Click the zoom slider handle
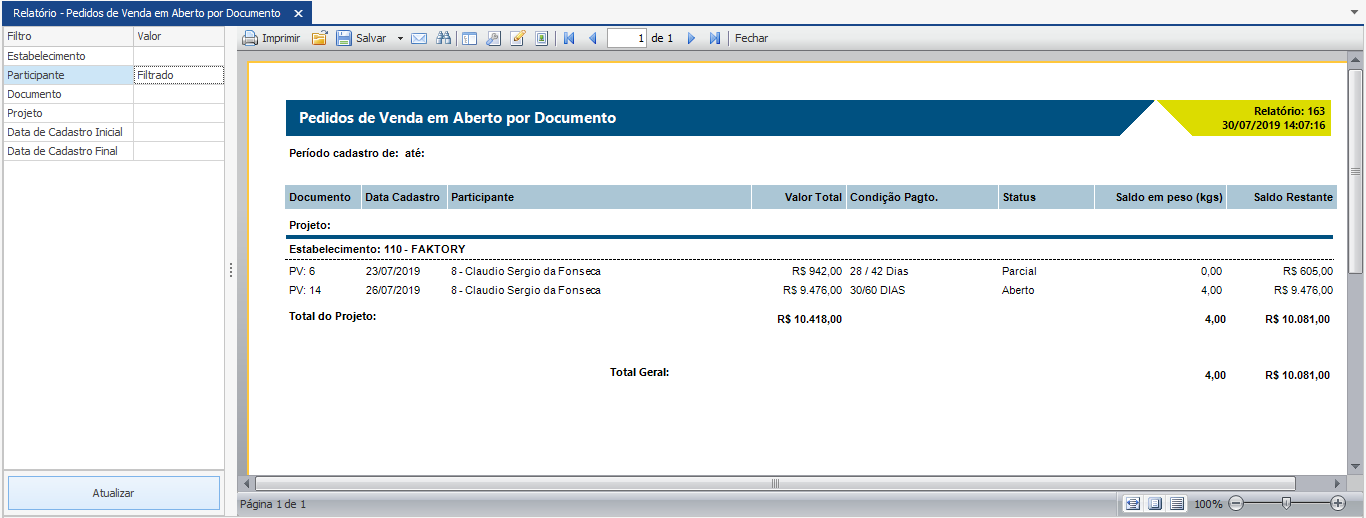1366x518 pixels. (x=1286, y=503)
